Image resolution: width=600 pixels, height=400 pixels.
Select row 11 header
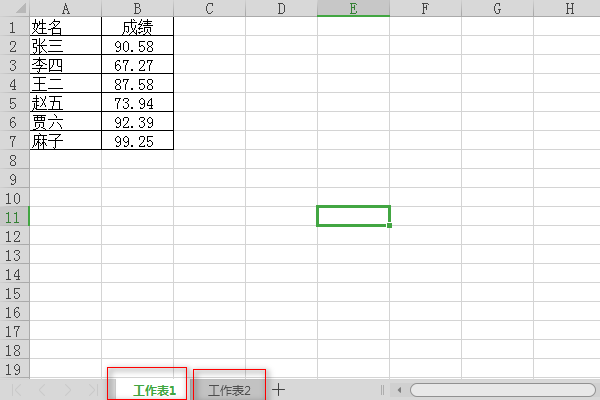pyautogui.click(x=15, y=216)
